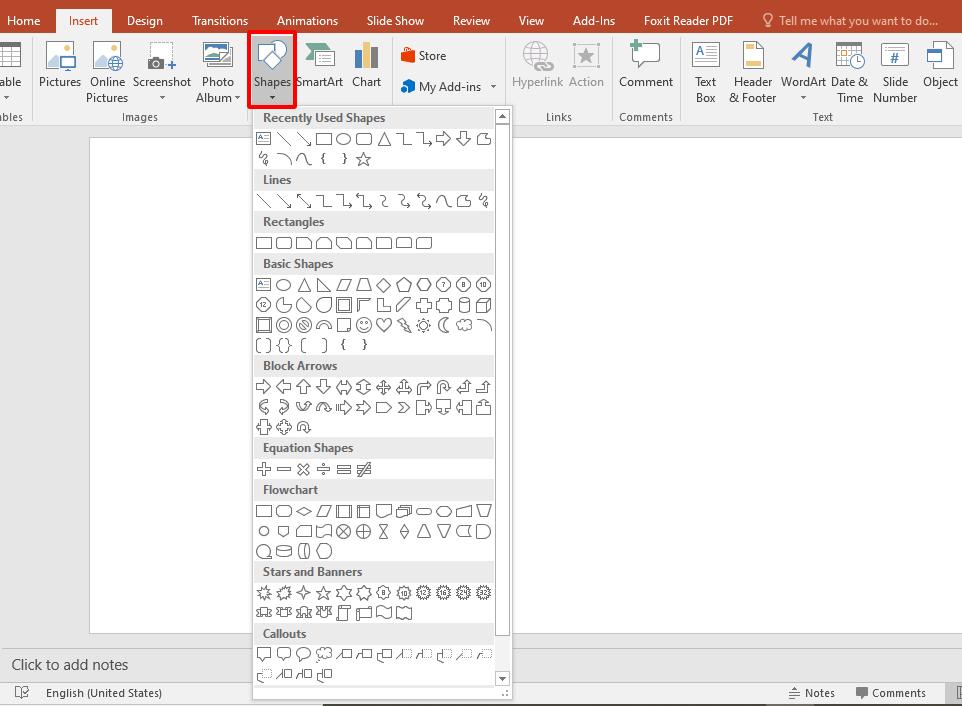This screenshot has width=962, height=706.
Task: Choose the Division sign equation shape
Action: coord(324,469)
